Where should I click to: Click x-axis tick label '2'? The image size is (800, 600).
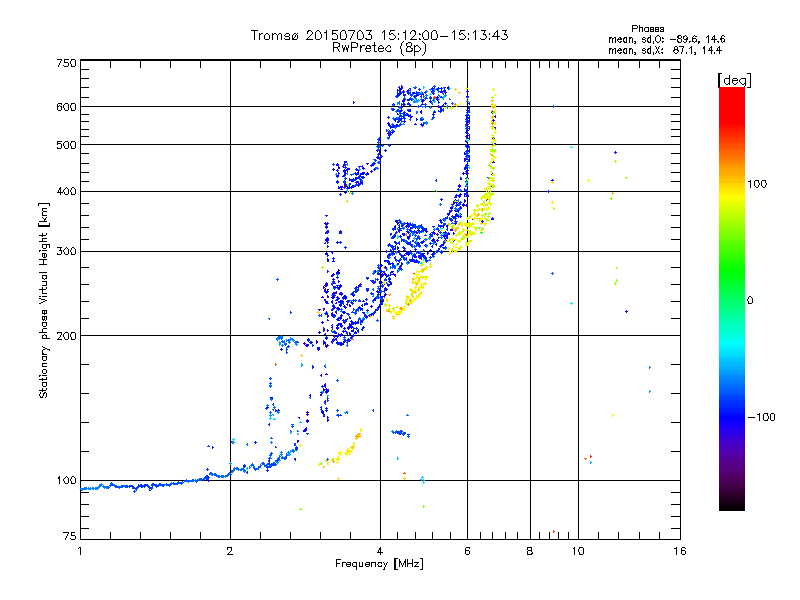click(x=230, y=551)
